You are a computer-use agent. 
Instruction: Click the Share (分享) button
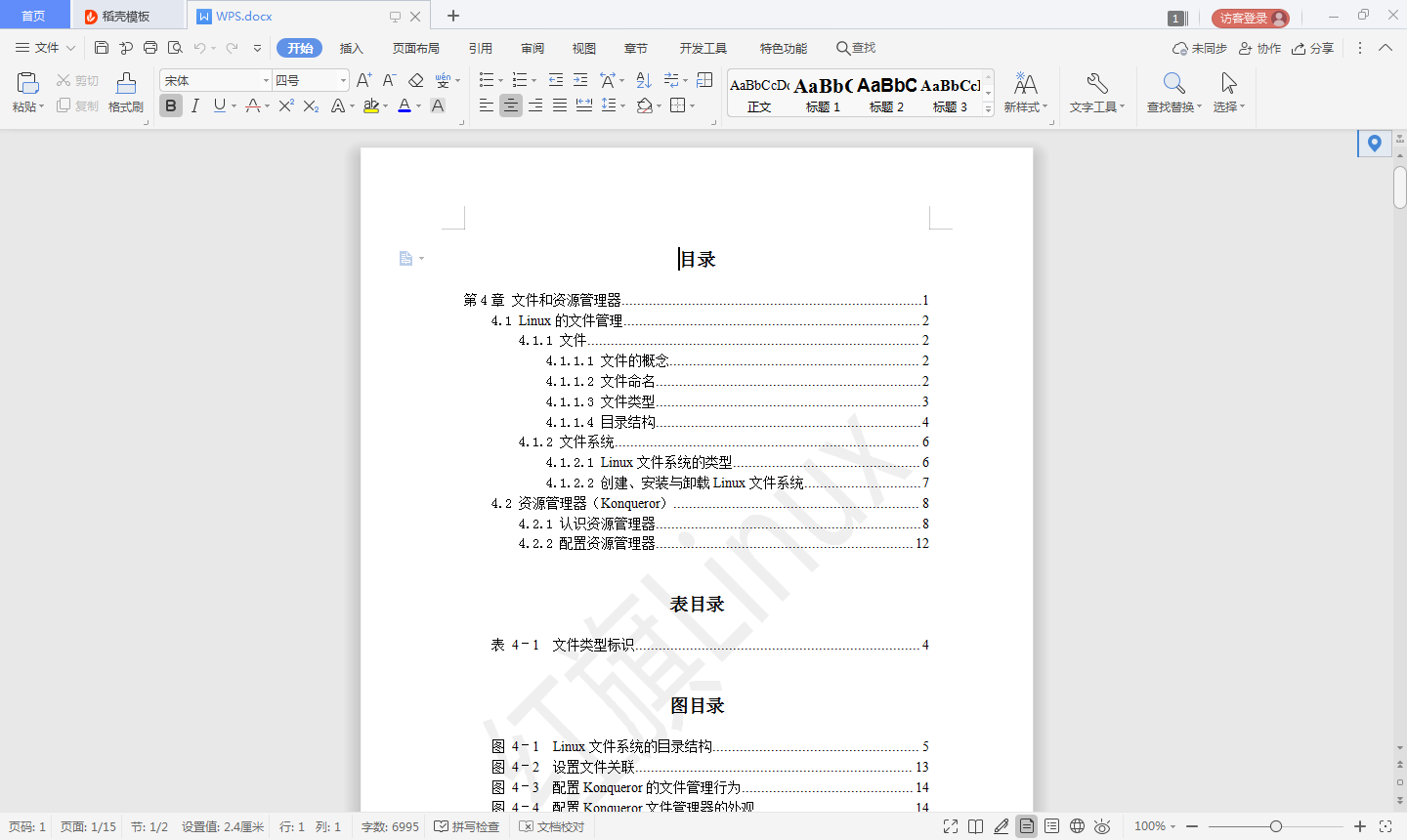coord(1312,48)
